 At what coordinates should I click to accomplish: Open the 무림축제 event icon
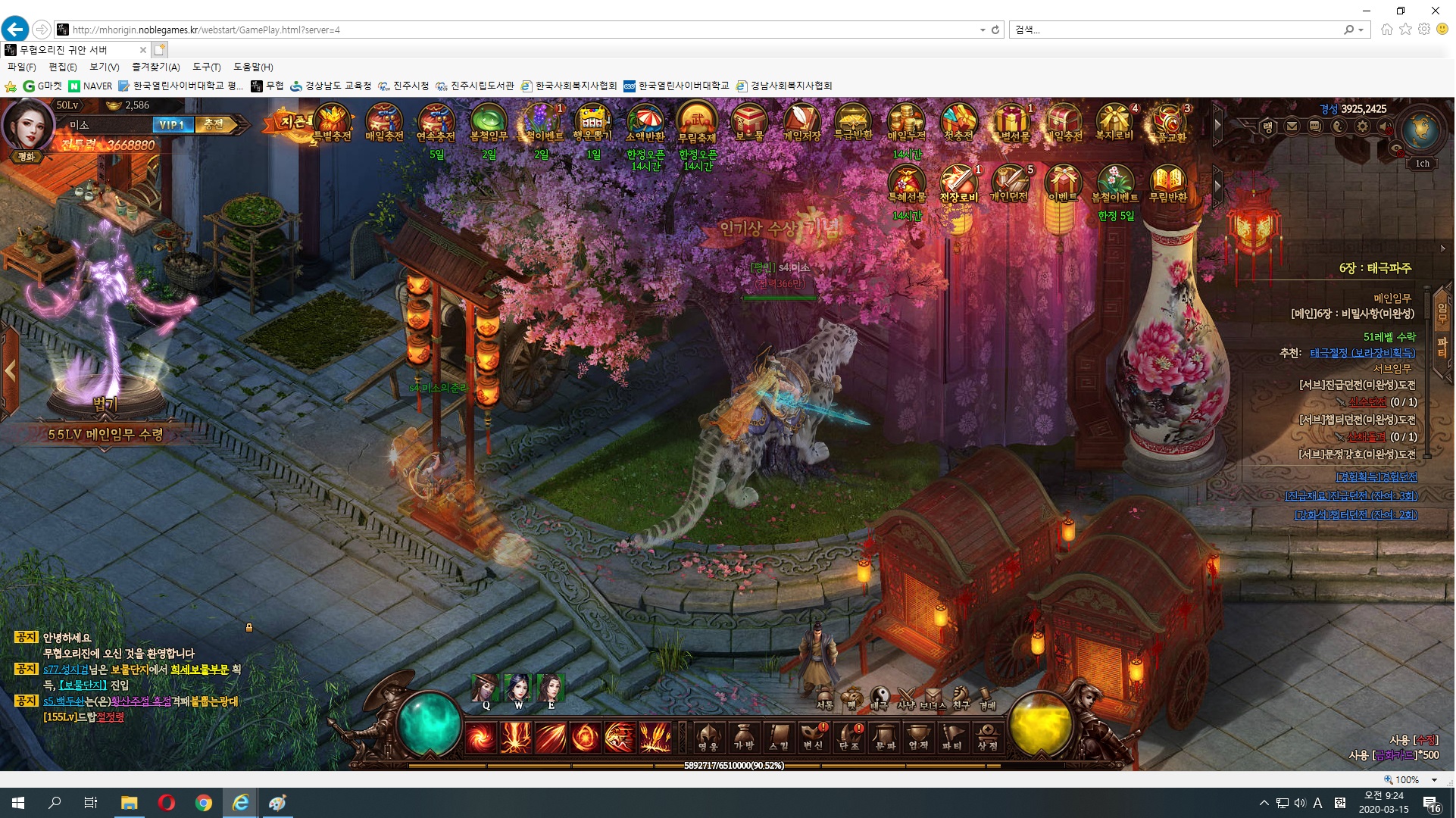[697, 123]
